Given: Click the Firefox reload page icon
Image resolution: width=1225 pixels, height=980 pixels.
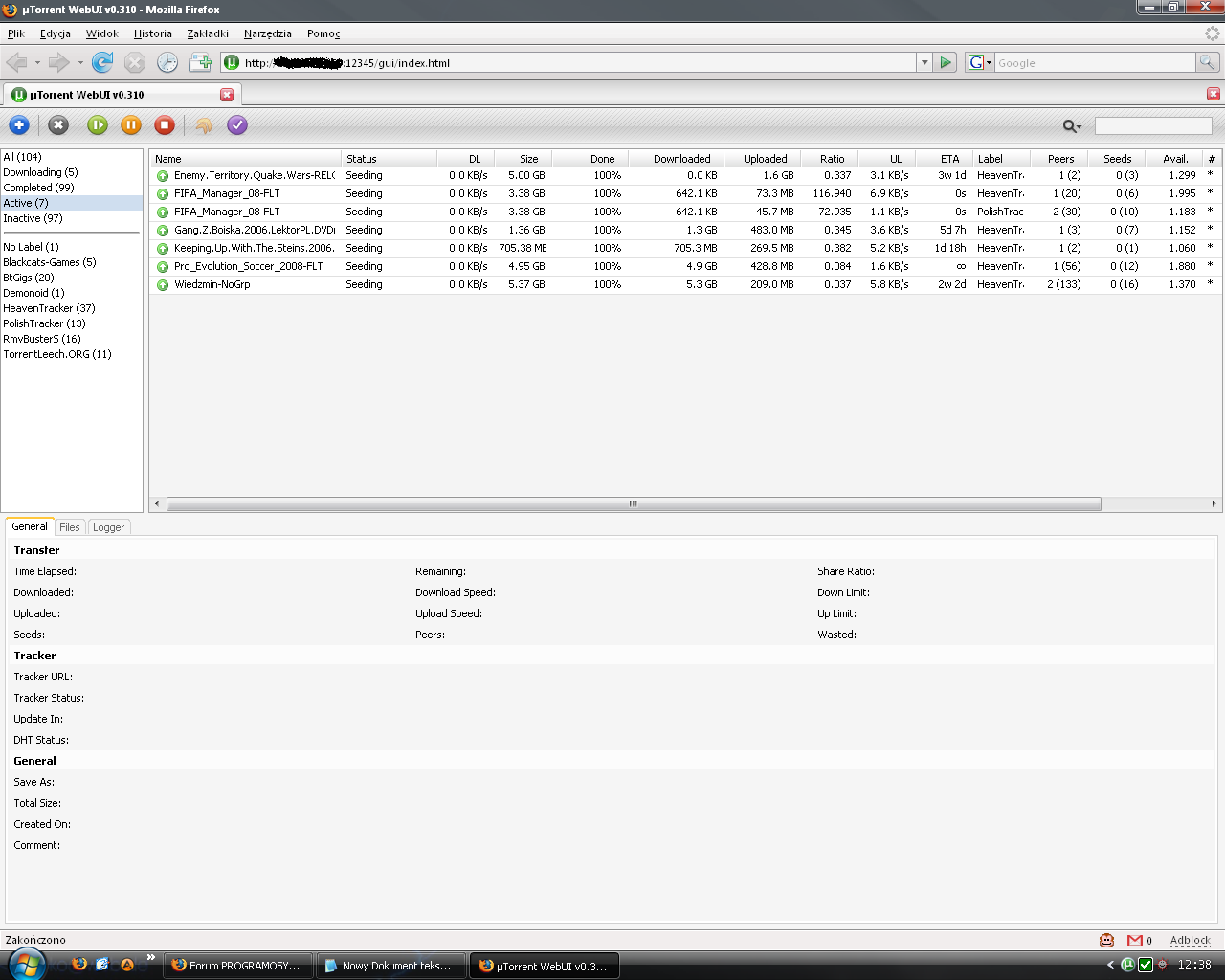Looking at the screenshot, I should point(102,62).
